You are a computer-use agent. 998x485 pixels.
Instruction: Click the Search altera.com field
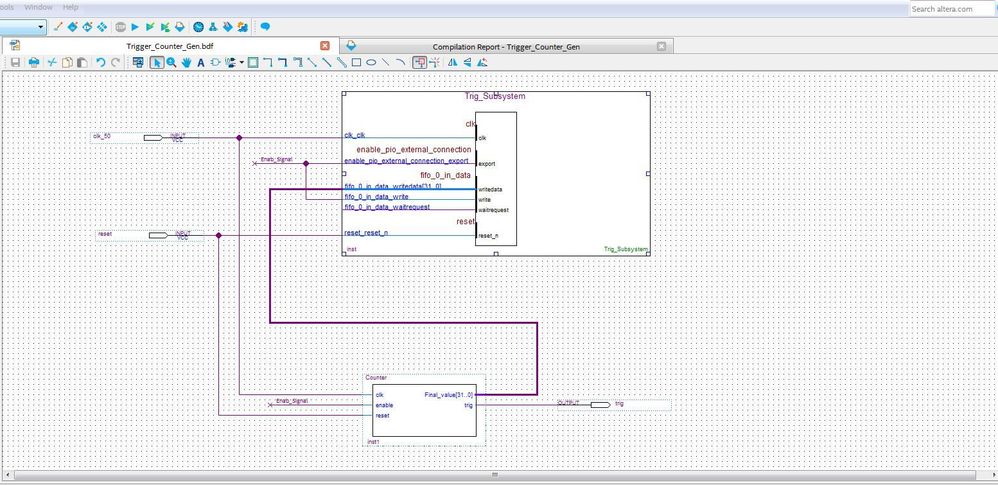[950, 9]
